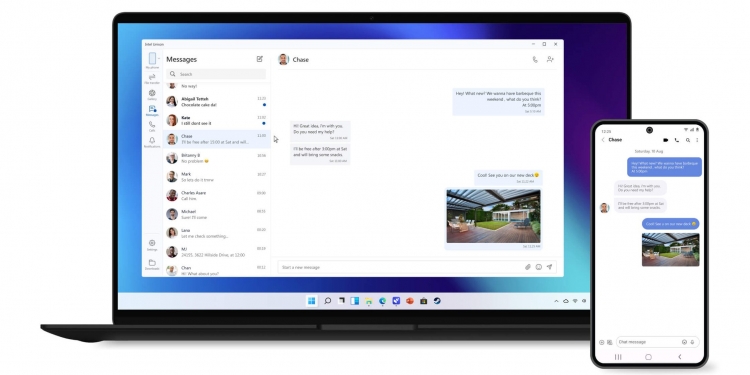
Task: Tap the search icon on the phone chat
Action: tap(688, 140)
